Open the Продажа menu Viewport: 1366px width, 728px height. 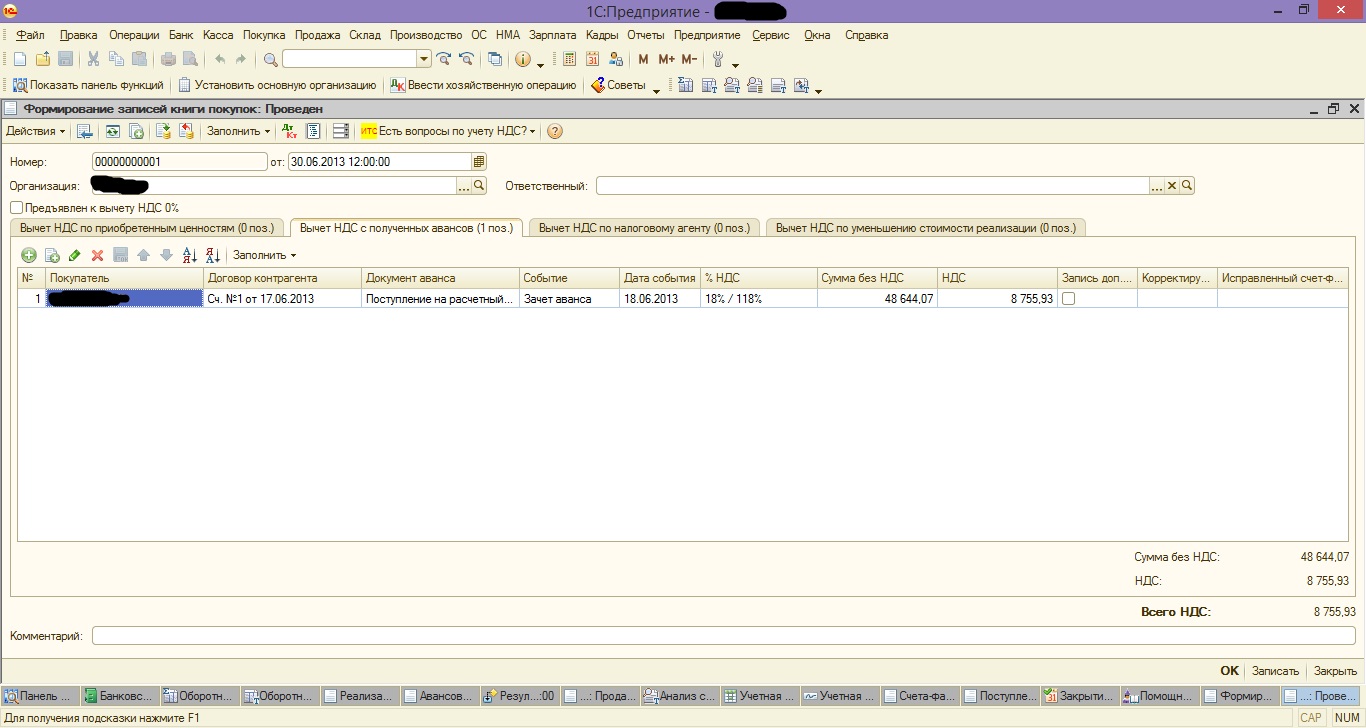point(317,35)
